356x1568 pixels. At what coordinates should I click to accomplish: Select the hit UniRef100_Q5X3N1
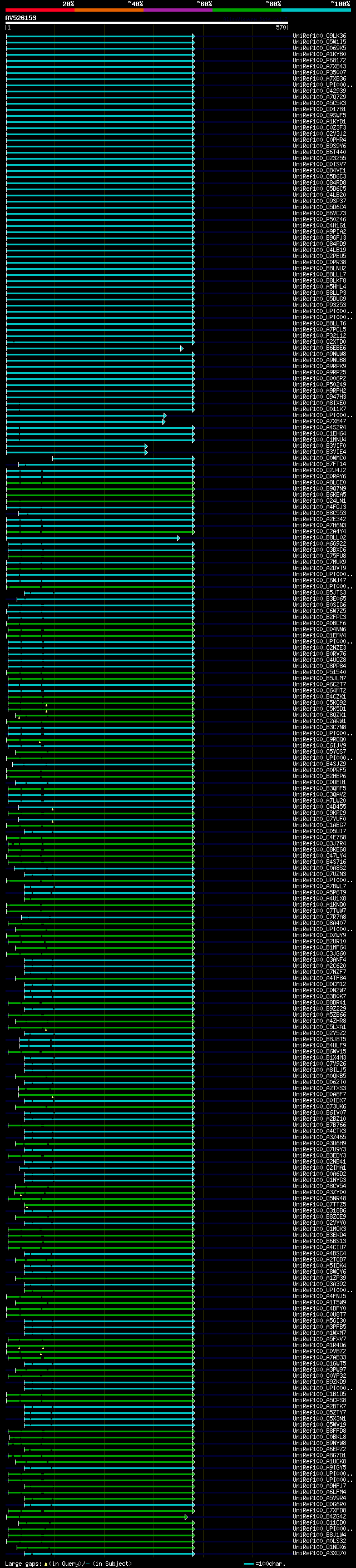coord(319,1418)
